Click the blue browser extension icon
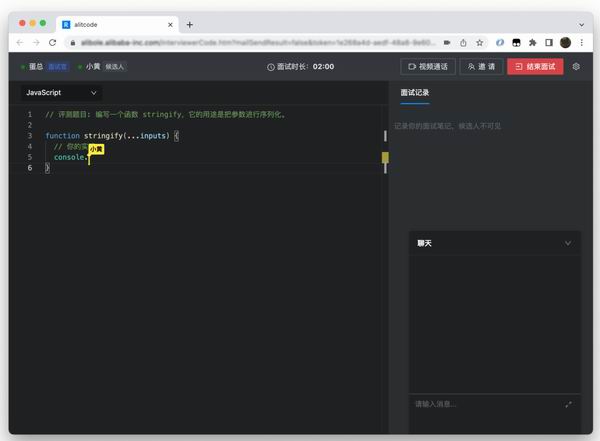Screen dimensions: 600x441 pyautogui.click(x=500, y=43)
